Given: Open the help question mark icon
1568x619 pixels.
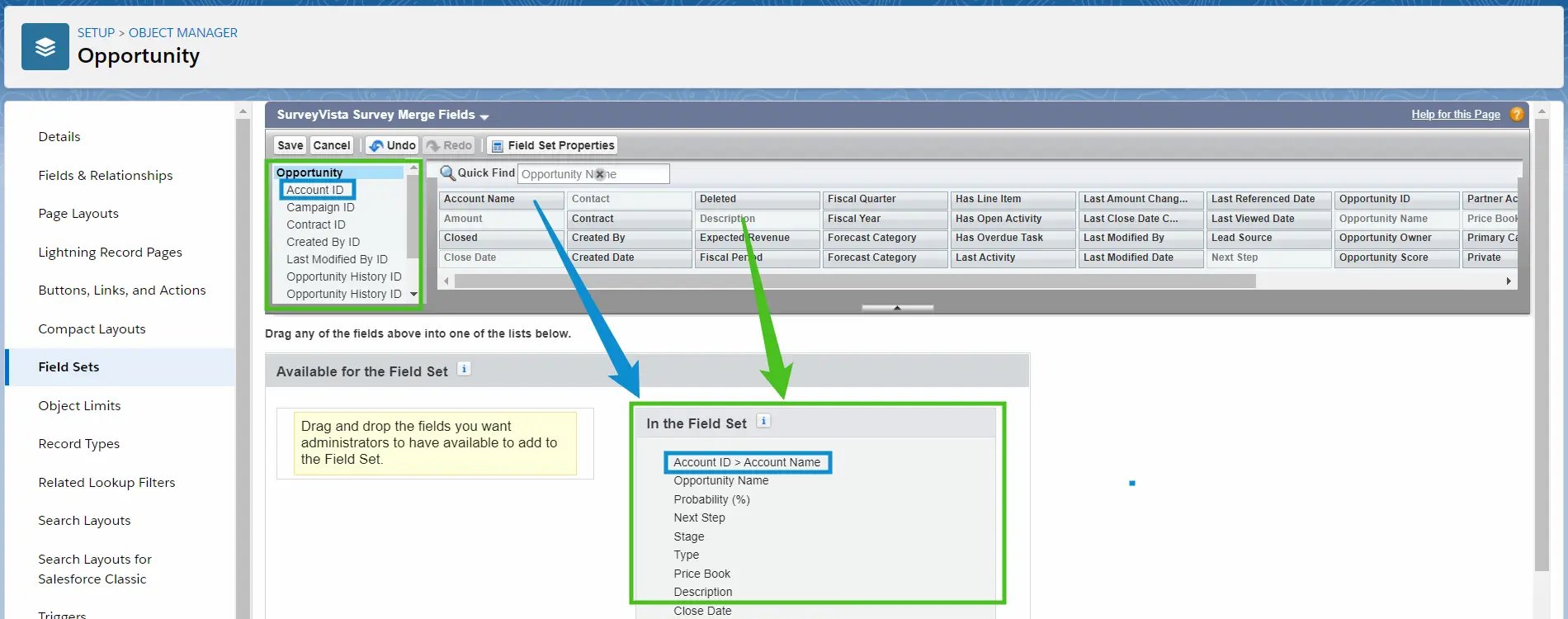Looking at the screenshot, I should click(x=1517, y=115).
